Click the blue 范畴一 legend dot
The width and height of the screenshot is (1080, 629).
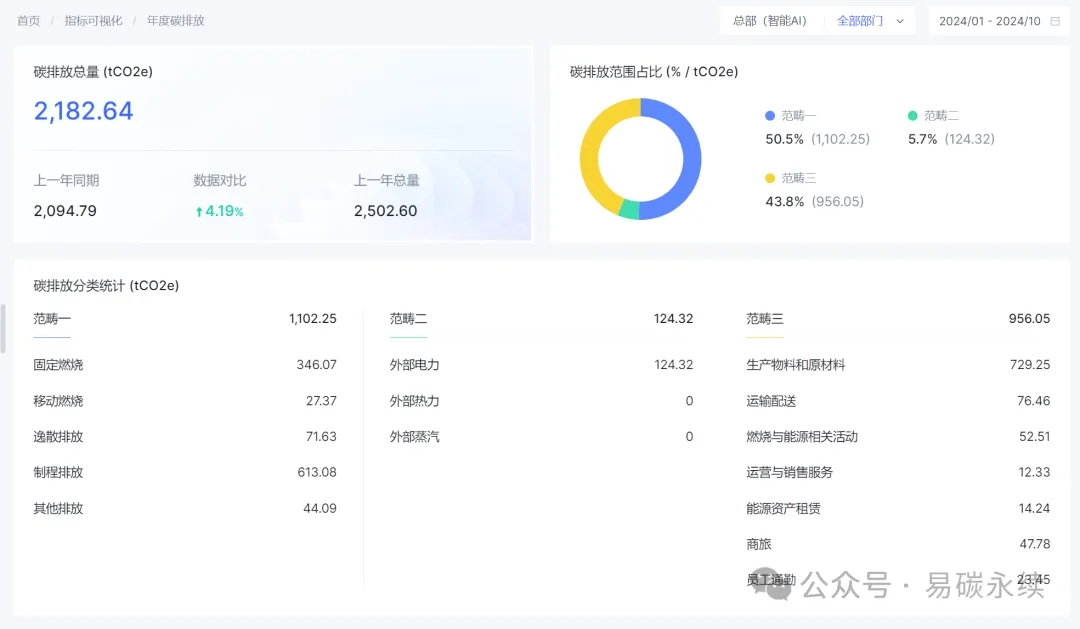tap(770, 116)
